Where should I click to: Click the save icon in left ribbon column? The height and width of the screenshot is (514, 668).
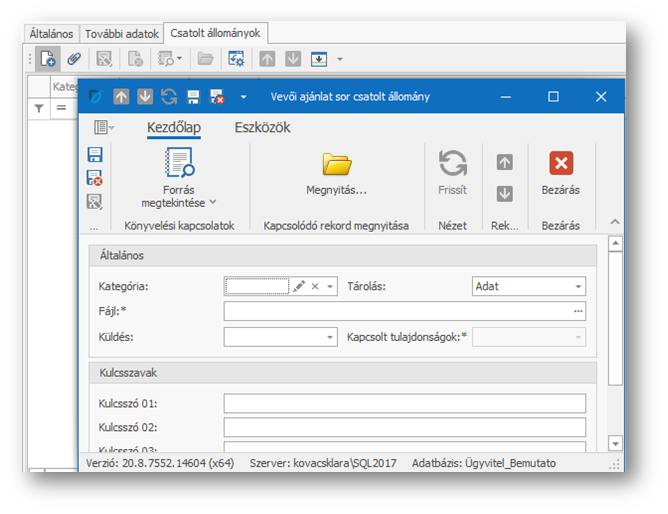click(95, 155)
